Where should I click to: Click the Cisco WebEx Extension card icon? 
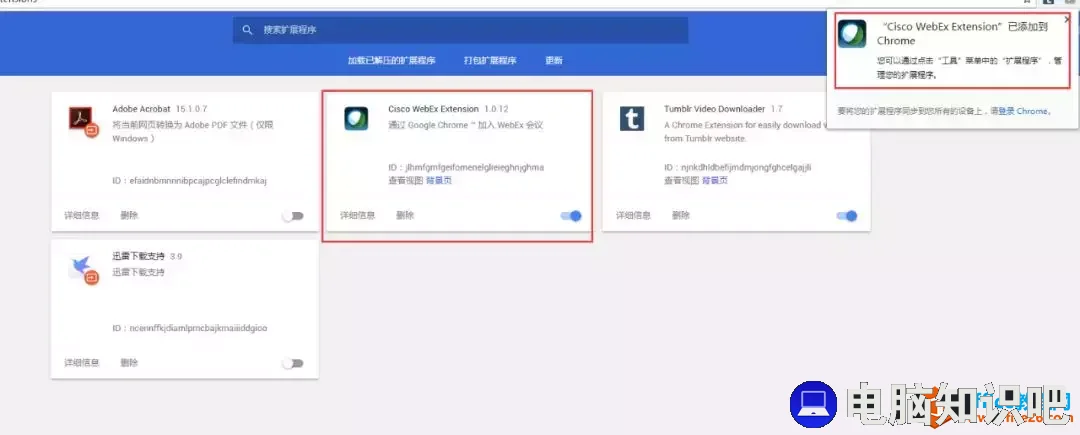(356, 119)
